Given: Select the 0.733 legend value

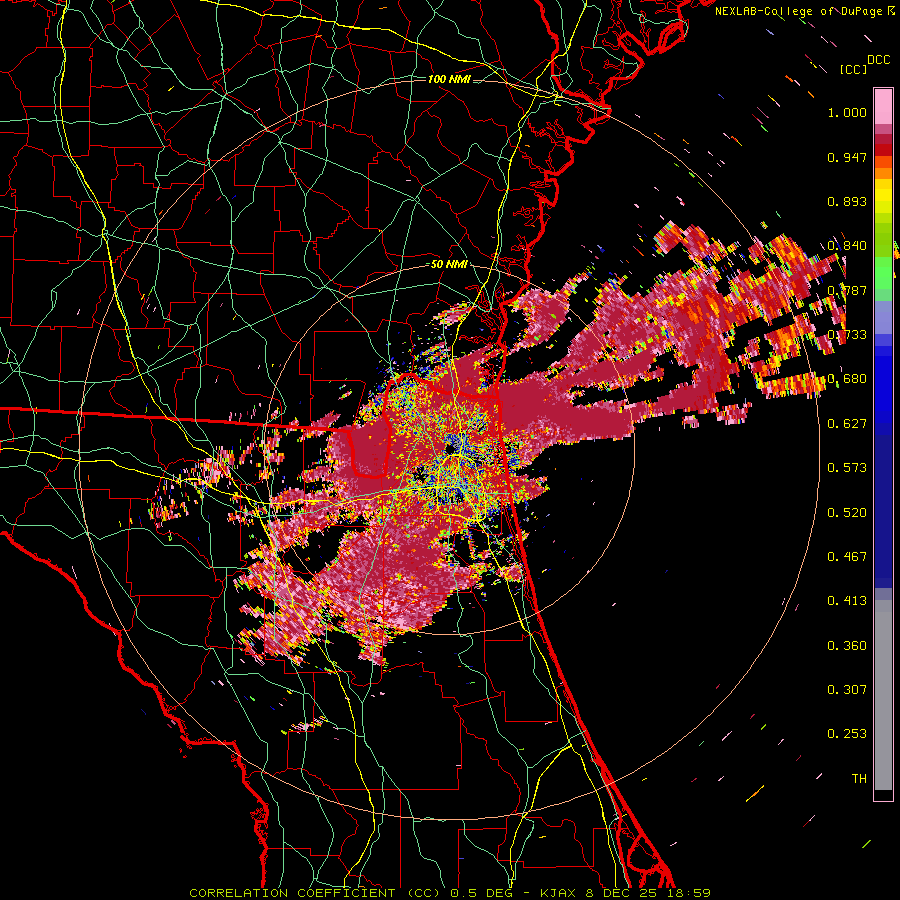Looking at the screenshot, I should [847, 335].
